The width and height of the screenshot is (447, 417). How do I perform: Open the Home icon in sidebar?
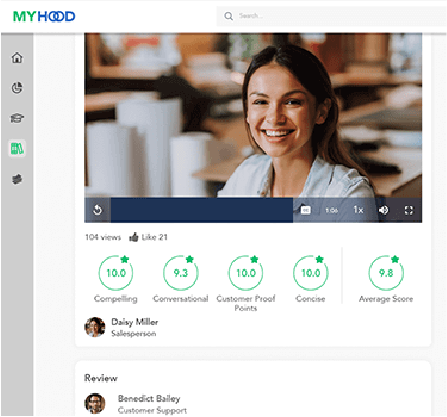tap(17, 57)
